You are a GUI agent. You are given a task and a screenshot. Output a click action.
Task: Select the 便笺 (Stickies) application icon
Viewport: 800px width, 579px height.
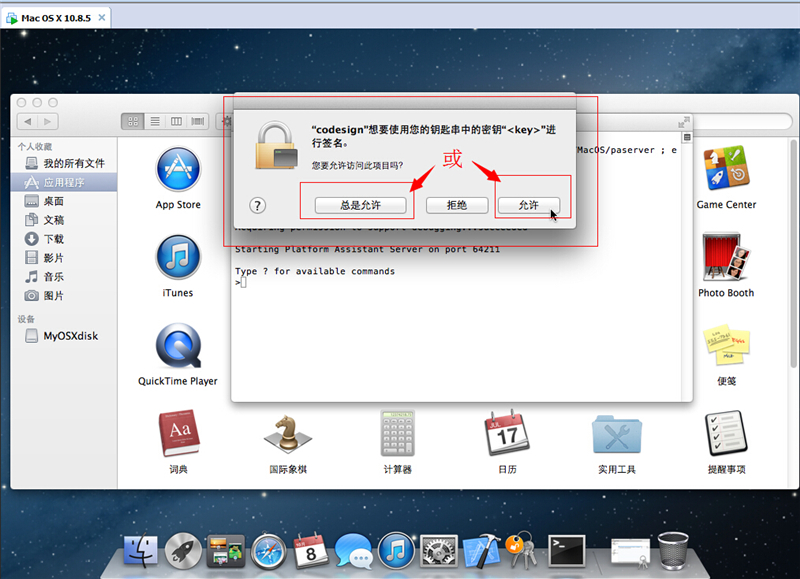click(x=726, y=346)
